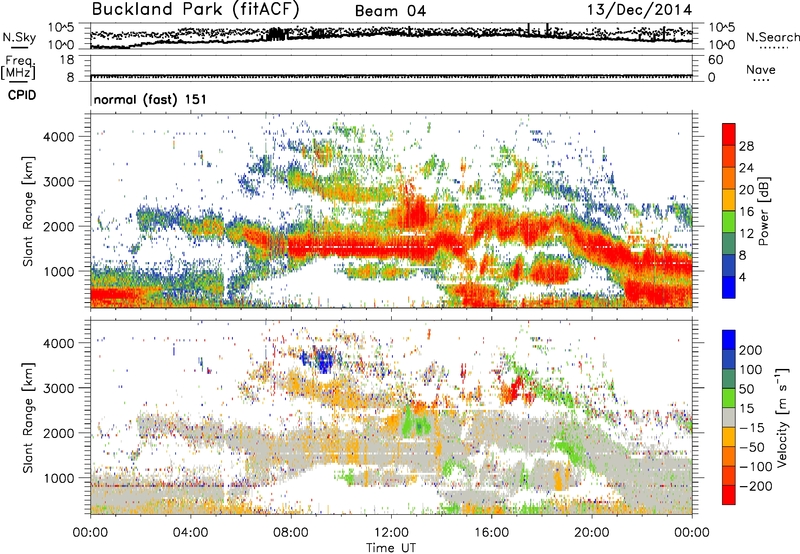Click the '60' Nave axis value
The image size is (800, 554).
pyautogui.click(x=715, y=60)
